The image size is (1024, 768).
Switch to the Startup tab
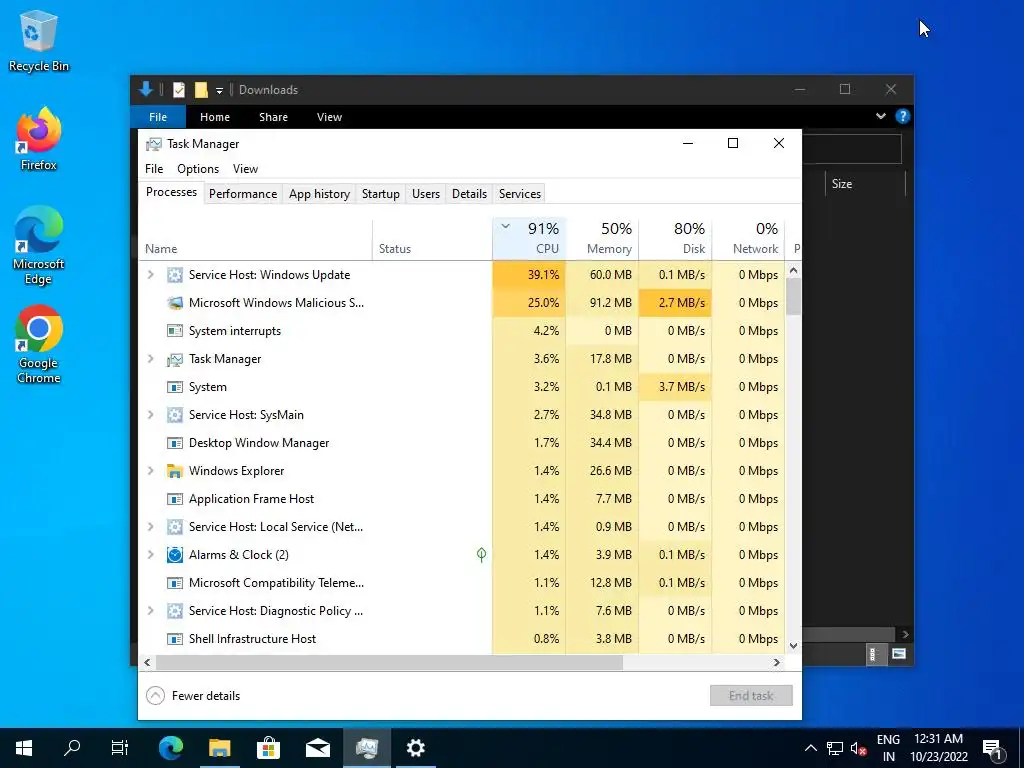click(381, 194)
